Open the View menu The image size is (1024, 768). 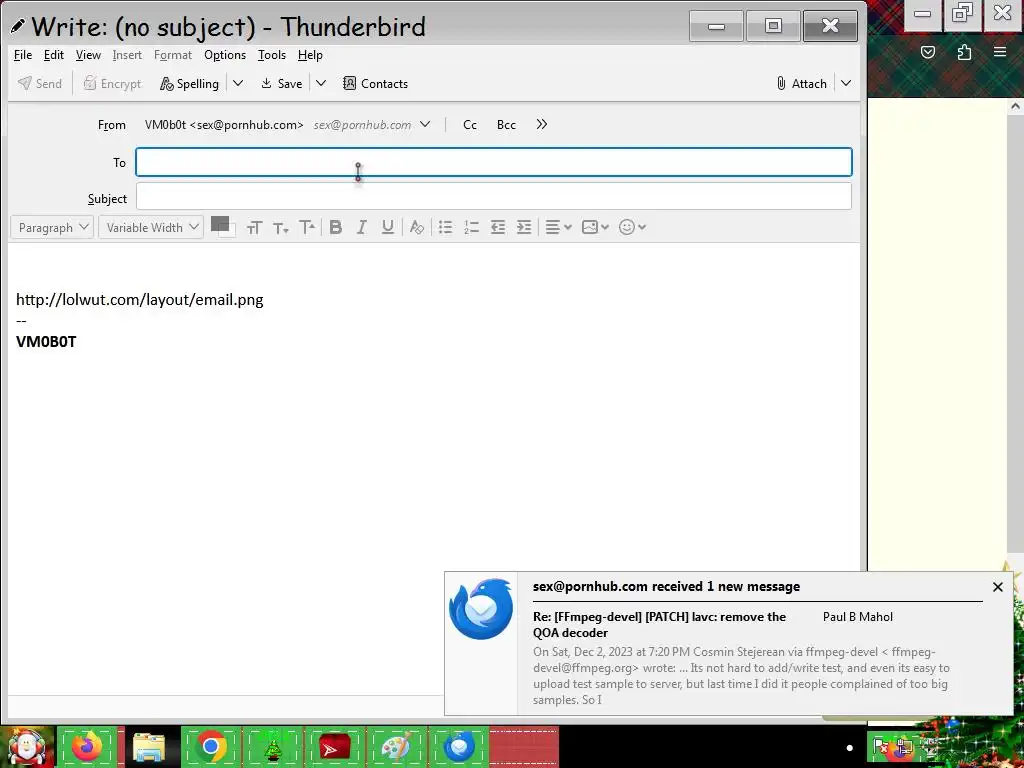pyautogui.click(x=88, y=55)
